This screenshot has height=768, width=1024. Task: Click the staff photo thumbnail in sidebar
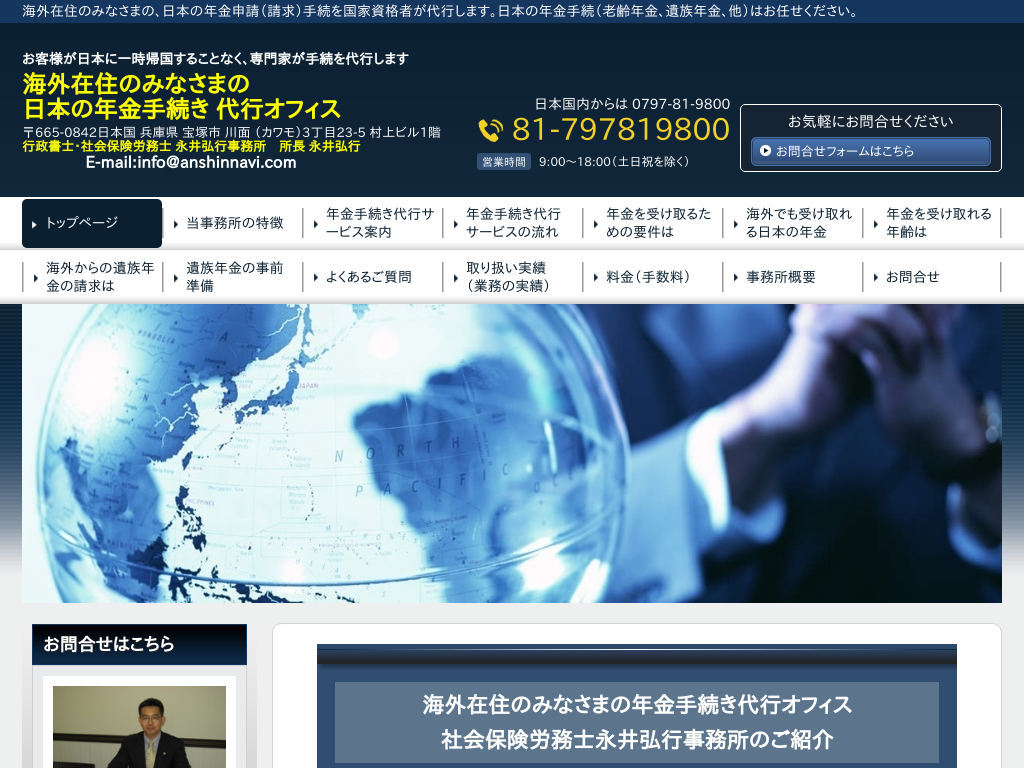click(139, 726)
